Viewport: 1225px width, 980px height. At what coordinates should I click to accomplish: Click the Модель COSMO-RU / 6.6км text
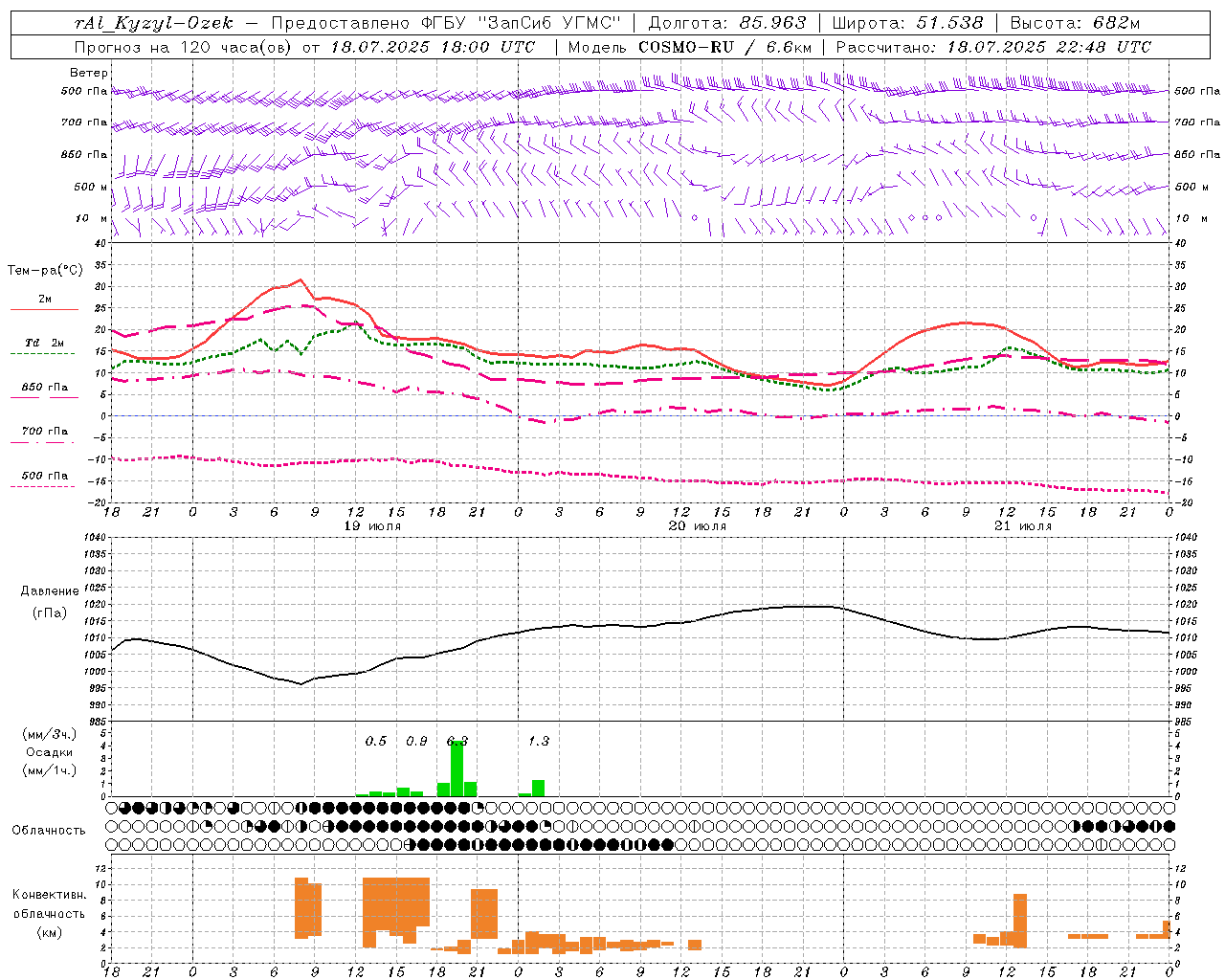tap(690, 47)
